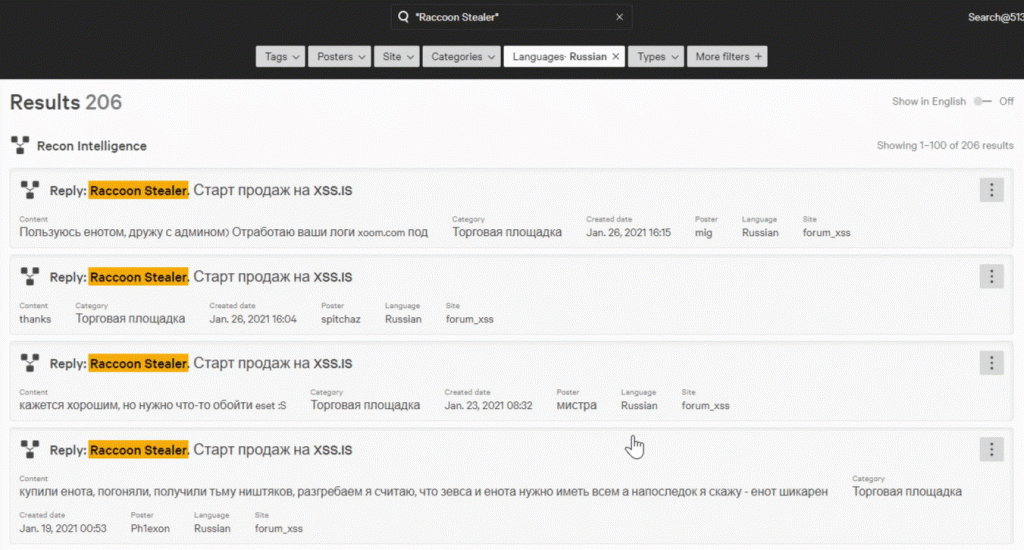Image resolution: width=1024 pixels, height=550 pixels.
Task: Click forum_xss site in spitchaz's result
Action: tap(470, 319)
